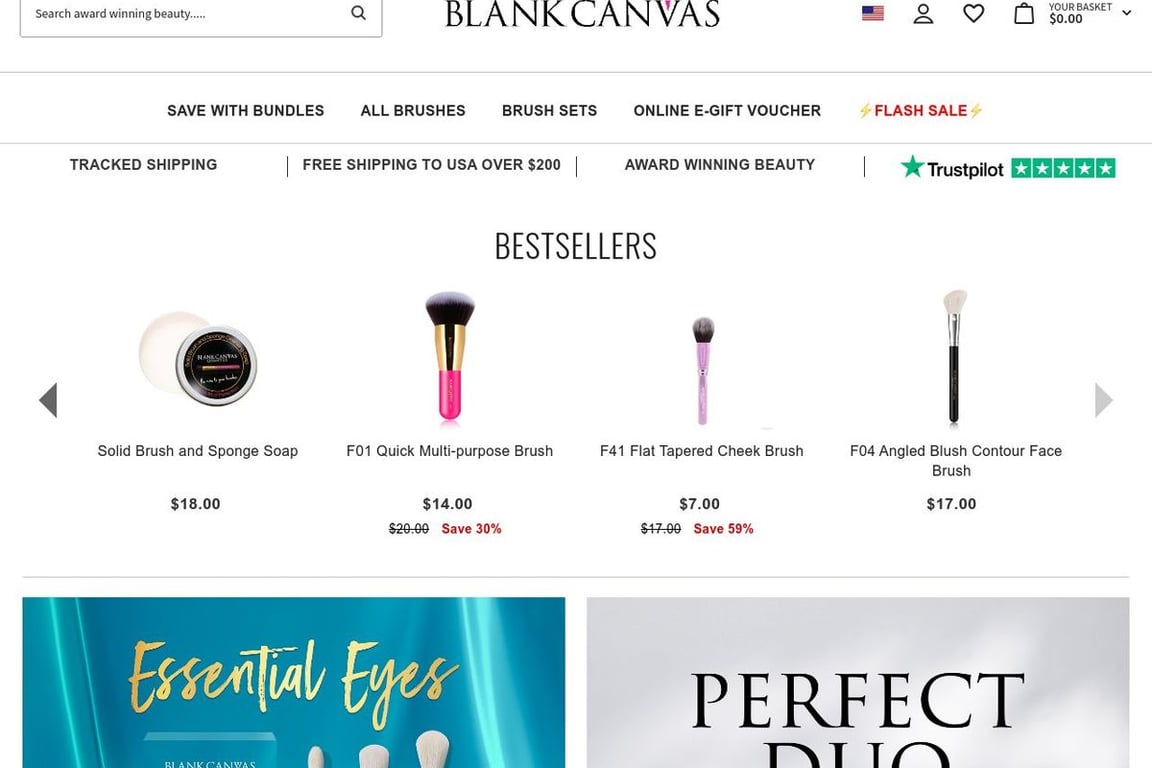Go to previous bestsellers with left arrow

point(48,400)
